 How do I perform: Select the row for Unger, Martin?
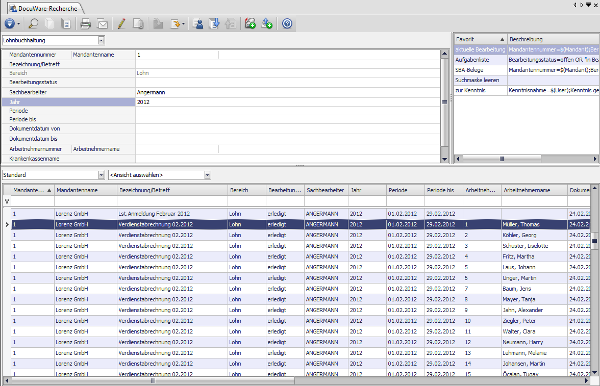coord(300,278)
